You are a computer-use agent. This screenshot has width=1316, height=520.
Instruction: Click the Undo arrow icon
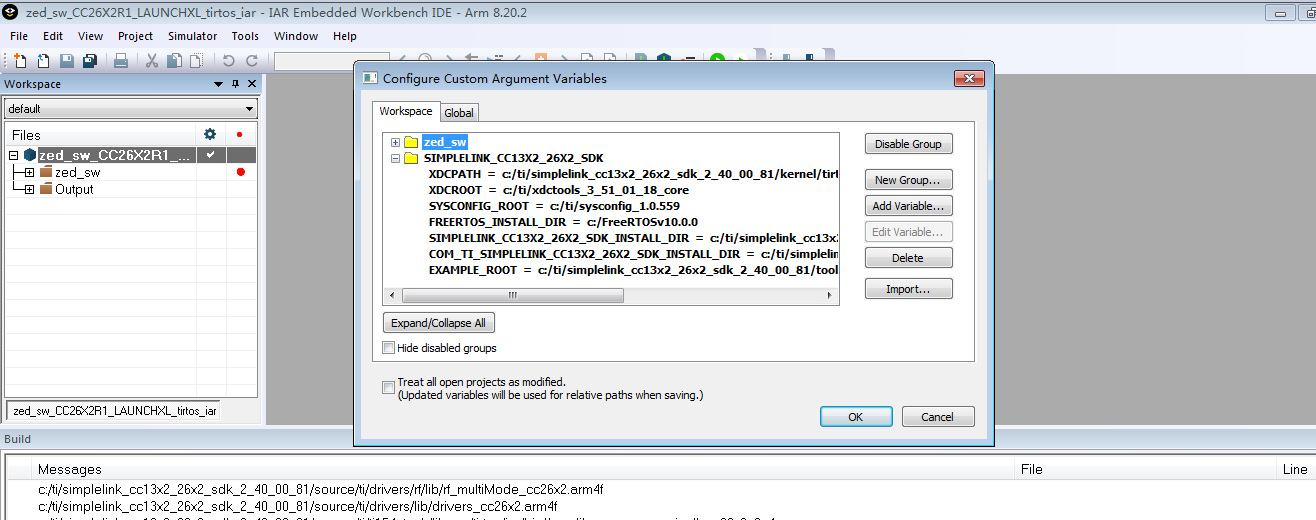[229, 61]
